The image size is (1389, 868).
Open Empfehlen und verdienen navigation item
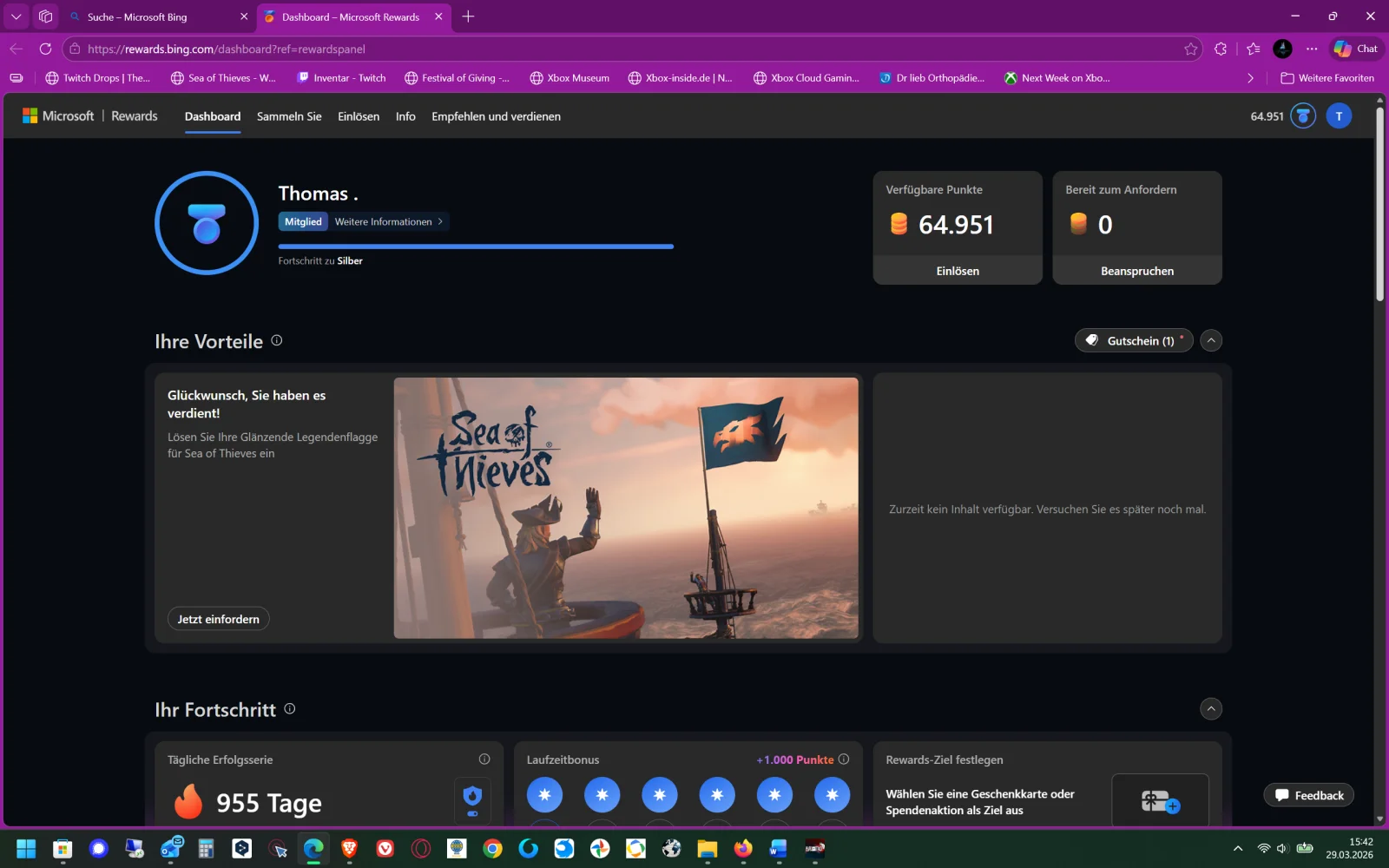point(497,116)
